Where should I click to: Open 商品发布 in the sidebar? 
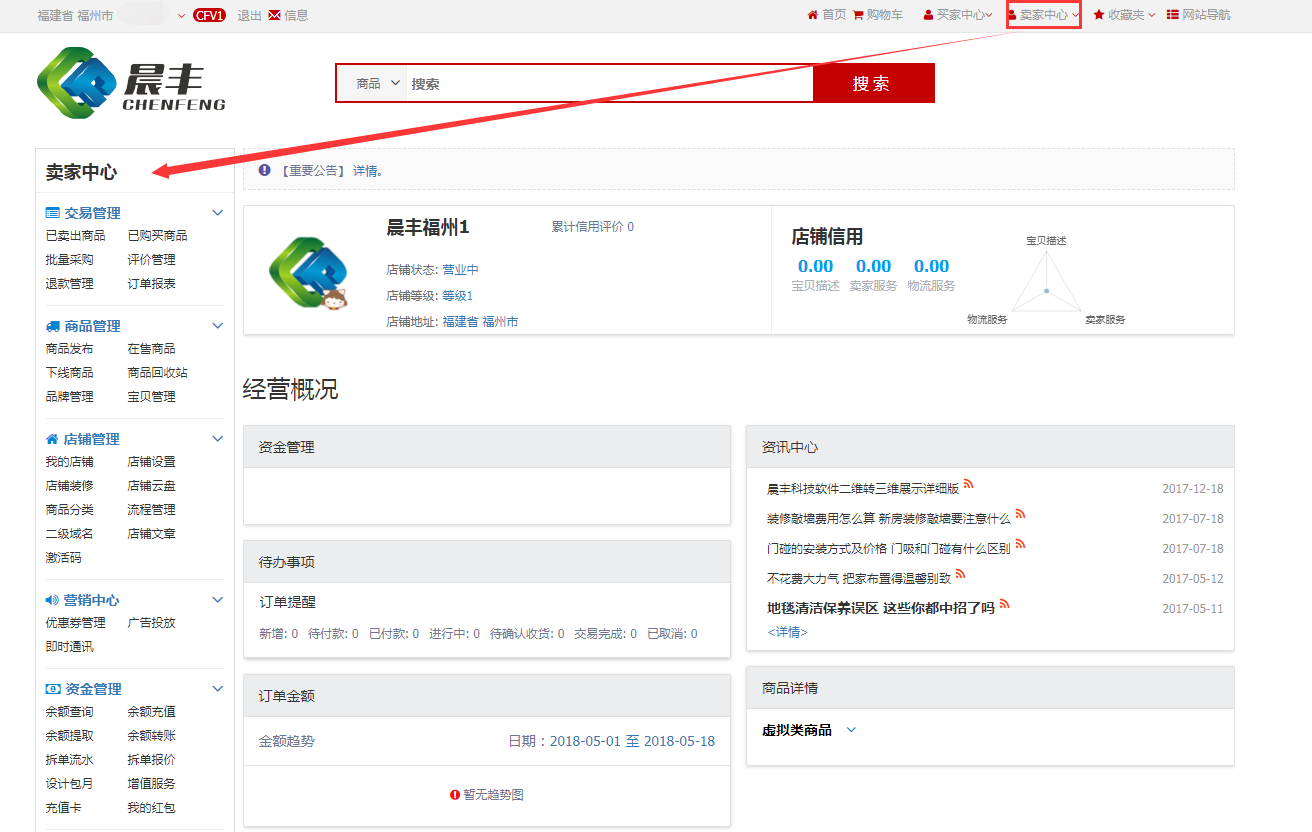click(70, 349)
